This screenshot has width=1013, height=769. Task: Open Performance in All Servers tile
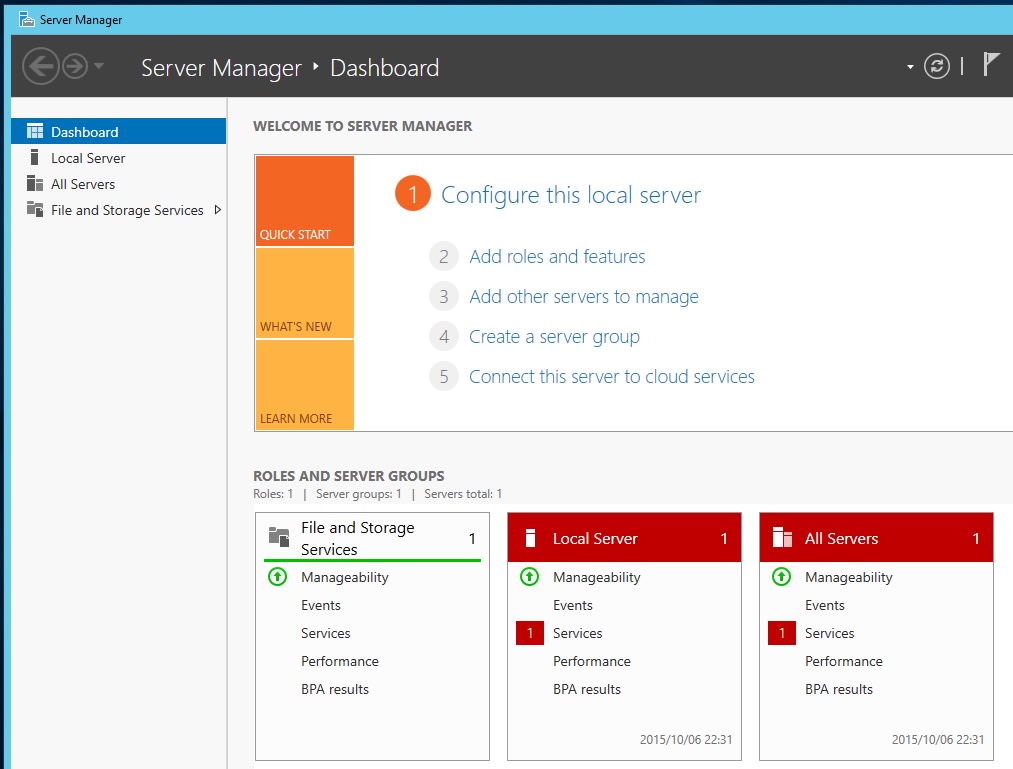[x=844, y=661]
